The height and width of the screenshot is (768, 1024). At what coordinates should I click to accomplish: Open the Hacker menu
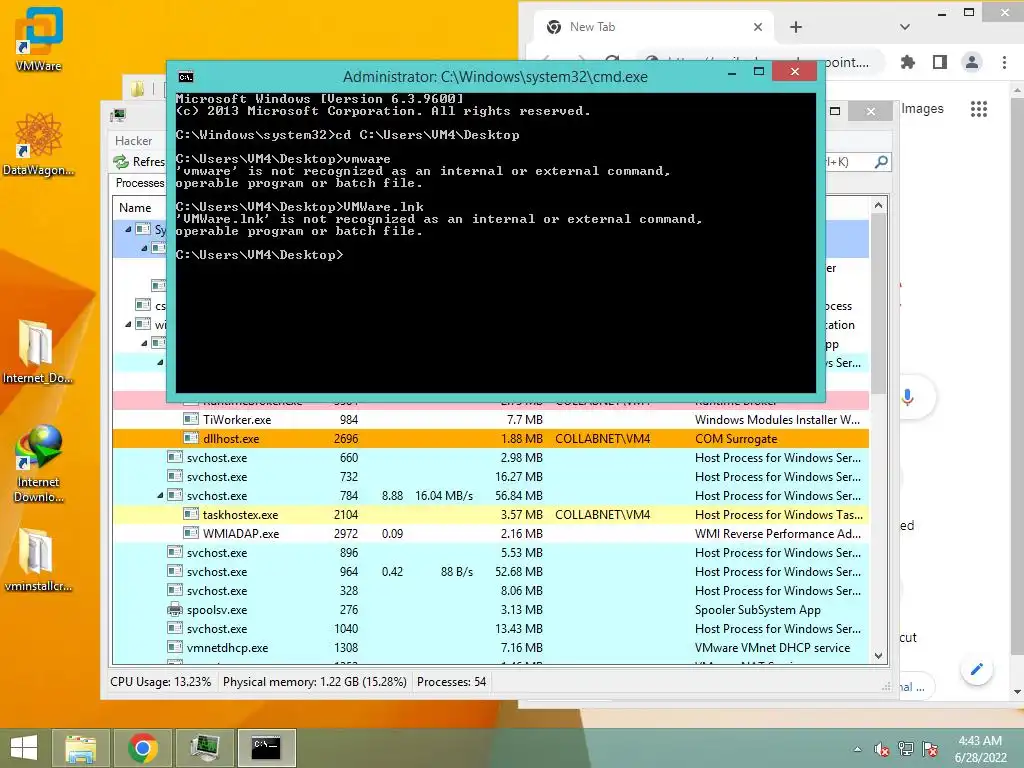pos(133,141)
